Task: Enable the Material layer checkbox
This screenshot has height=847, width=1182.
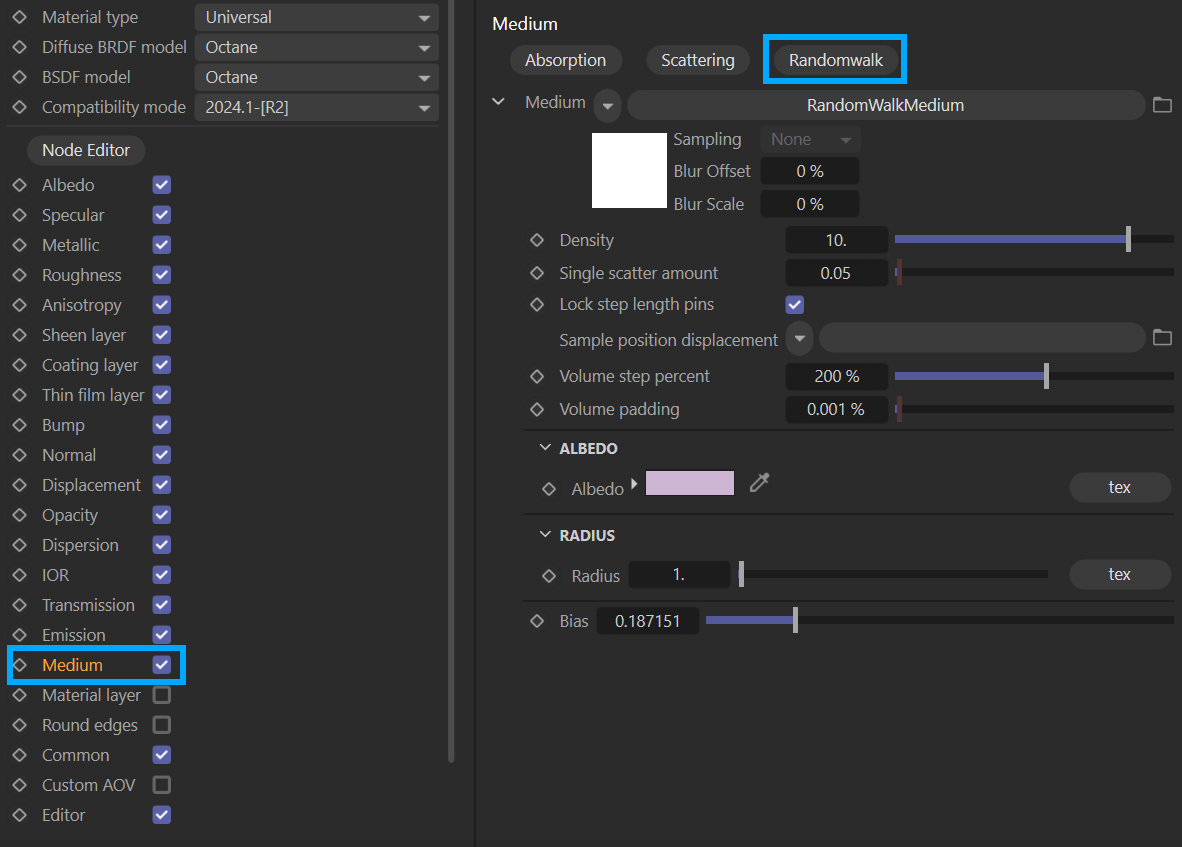Action: (161, 695)
